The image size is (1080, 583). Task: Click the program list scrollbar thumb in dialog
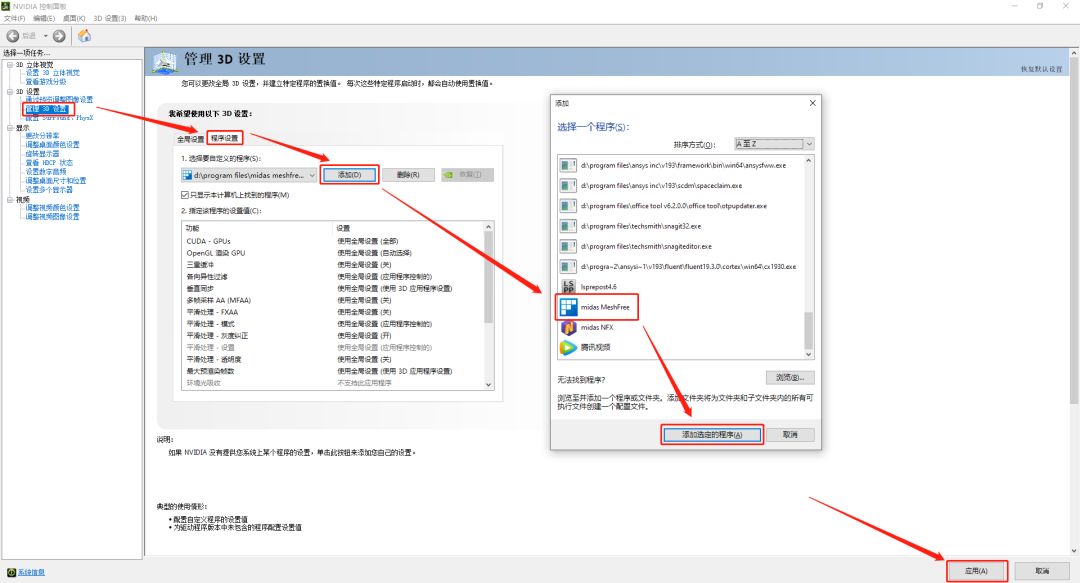809,331
